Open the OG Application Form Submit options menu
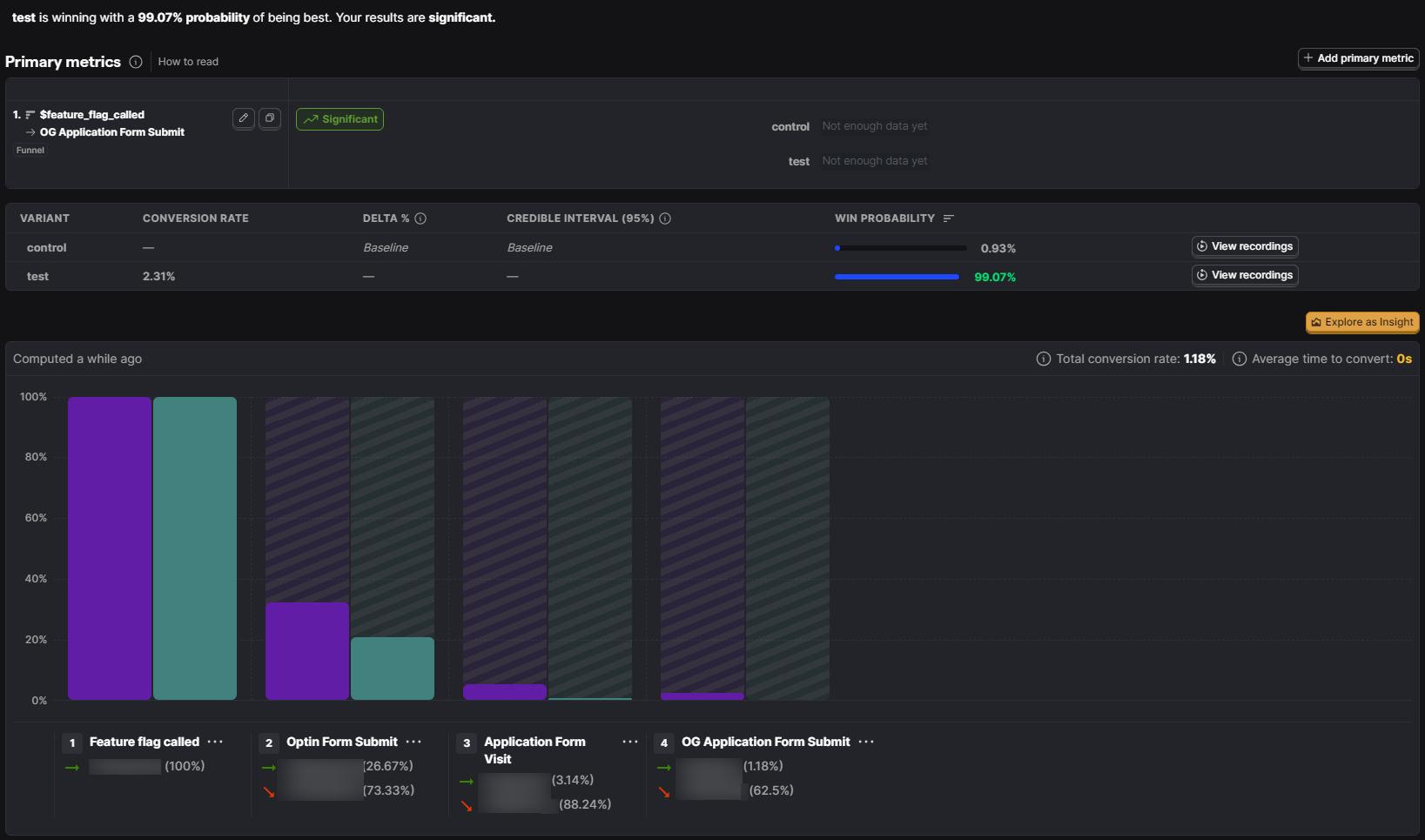The width and height of the screenshot is (1425, 840). point(866,742)
